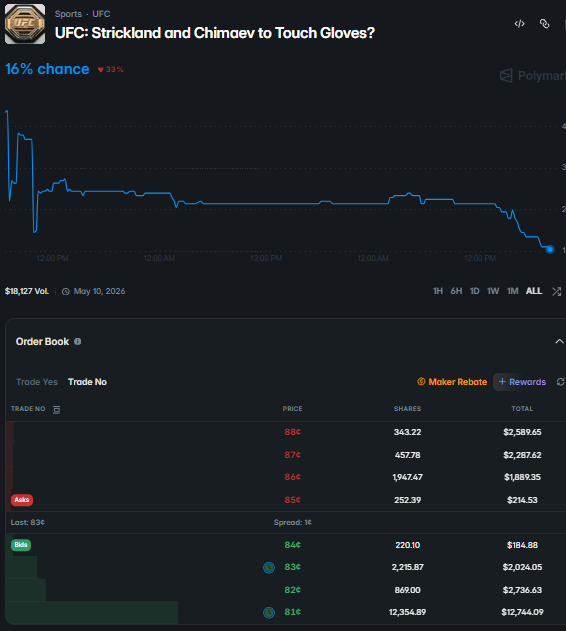Open the Maker Rebate link
Viewport: 566px width, 631px height.
[x=452, y=382]
